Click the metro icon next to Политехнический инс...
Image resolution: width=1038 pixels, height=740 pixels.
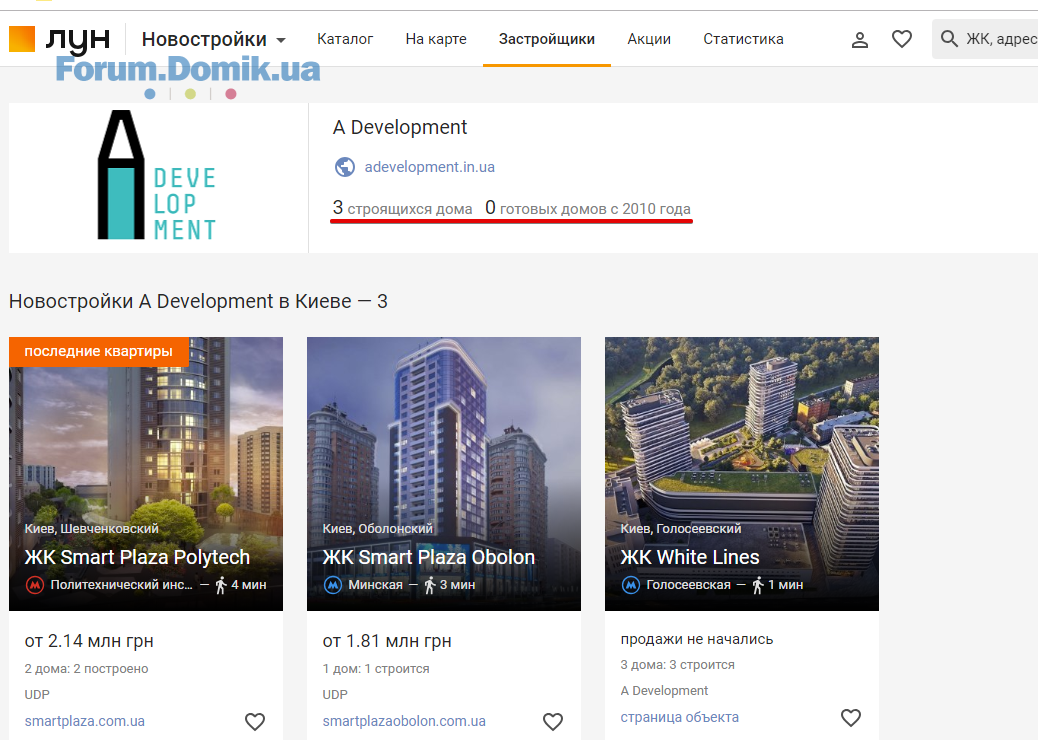coord(34,585)
